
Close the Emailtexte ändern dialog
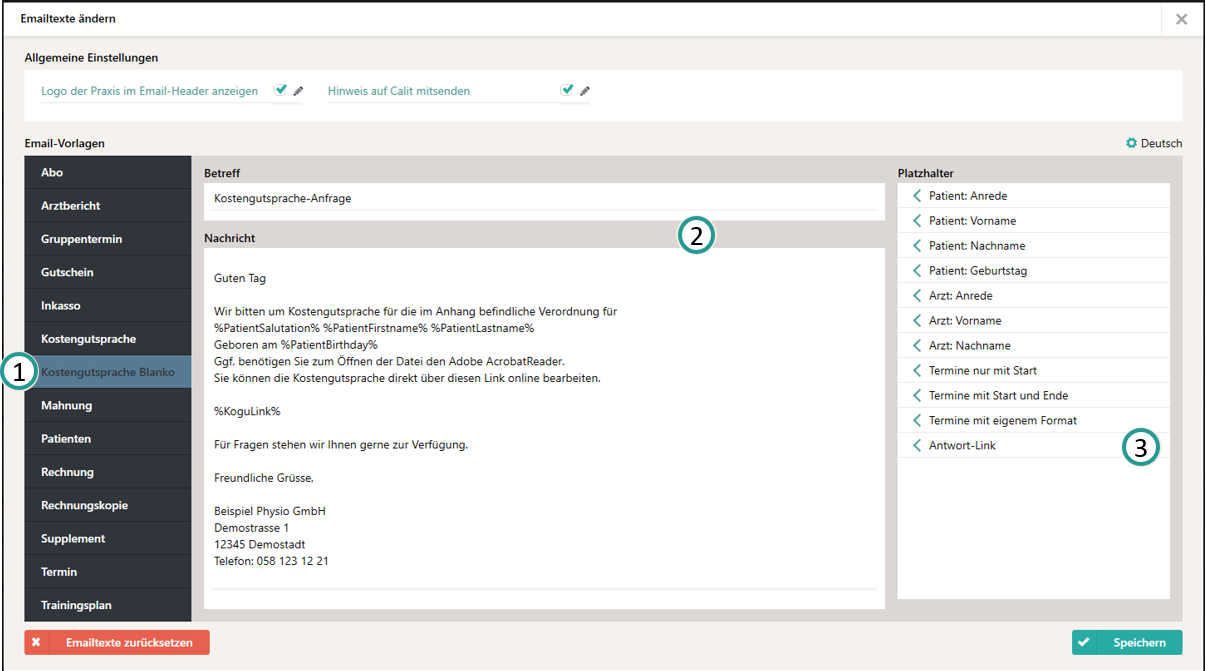[1182, 19]
